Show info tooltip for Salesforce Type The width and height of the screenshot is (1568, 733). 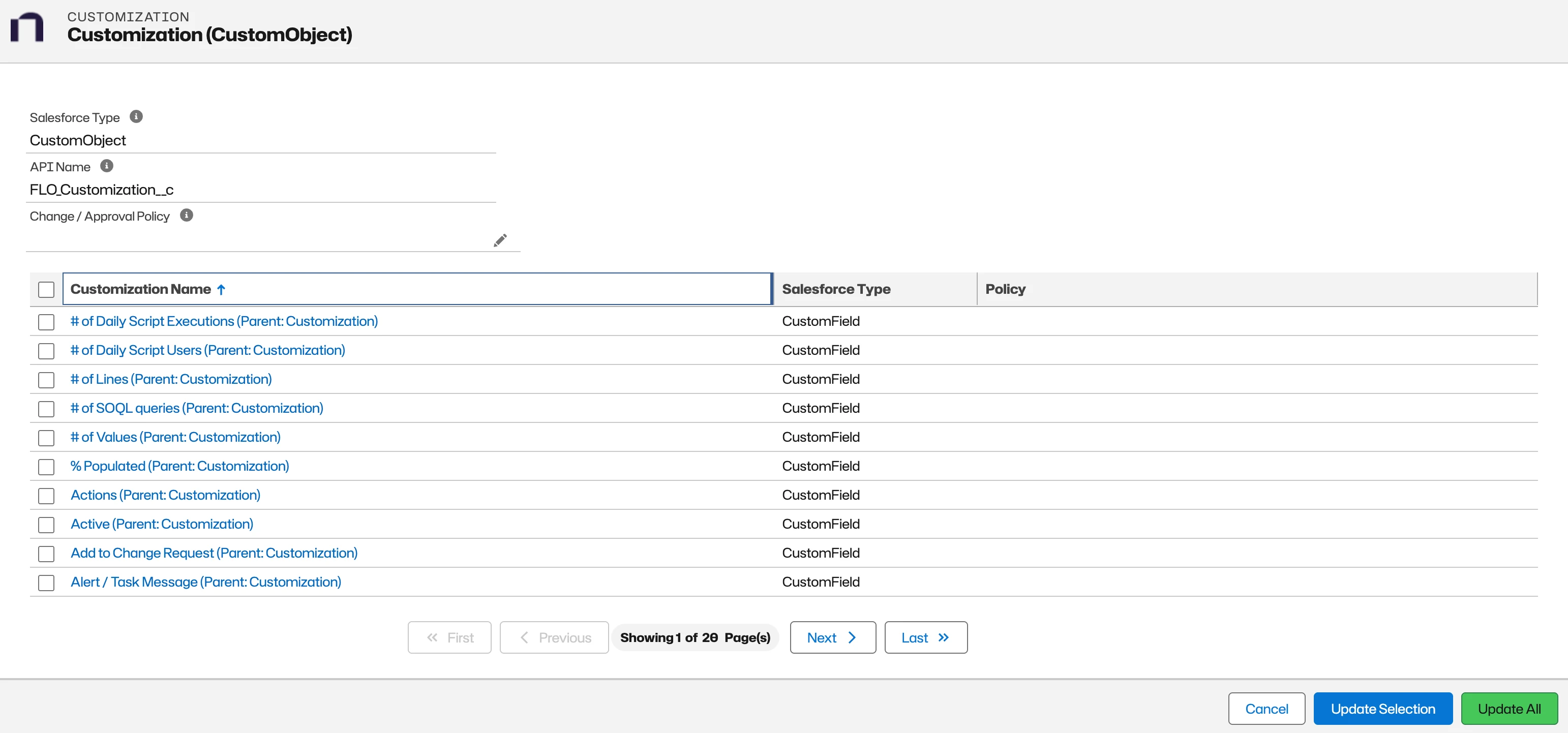click(136, 116)
